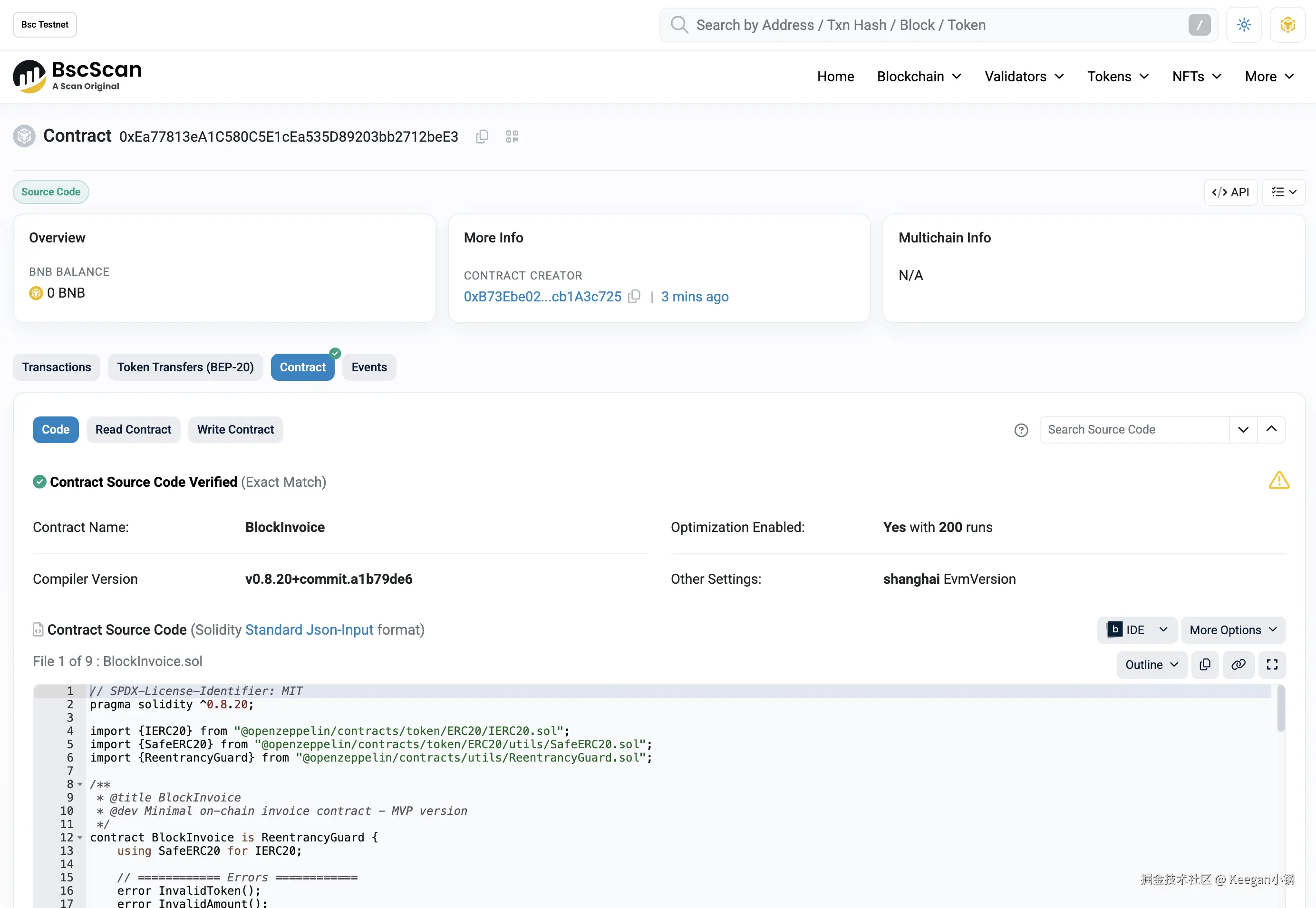Open the More Options dropdown
The height and width of the screenshot is (908, 1316).
coord(1232,630)
